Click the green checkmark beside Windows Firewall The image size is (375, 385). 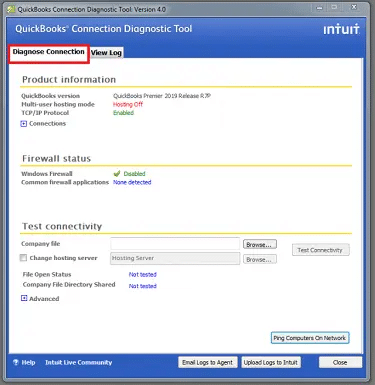pos(117,173)
